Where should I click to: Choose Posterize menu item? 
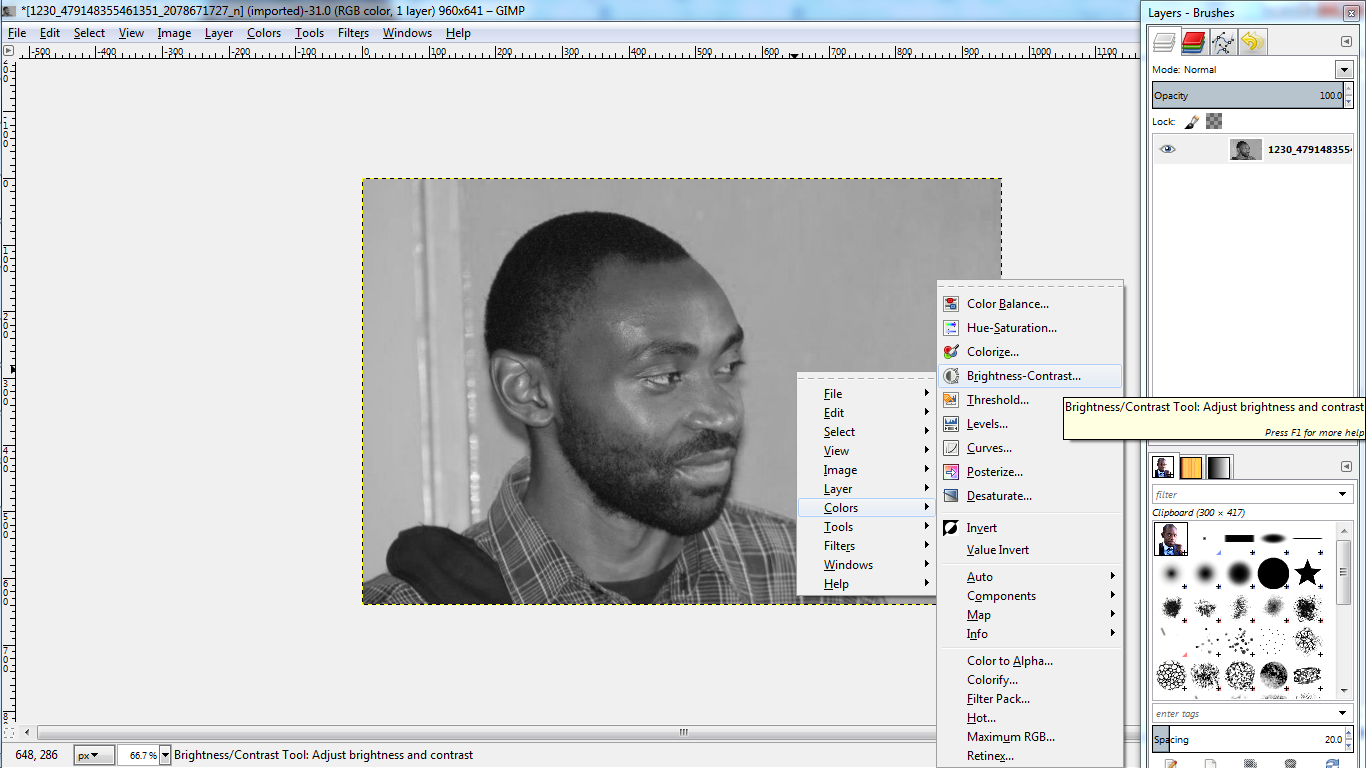[1030, 472]
